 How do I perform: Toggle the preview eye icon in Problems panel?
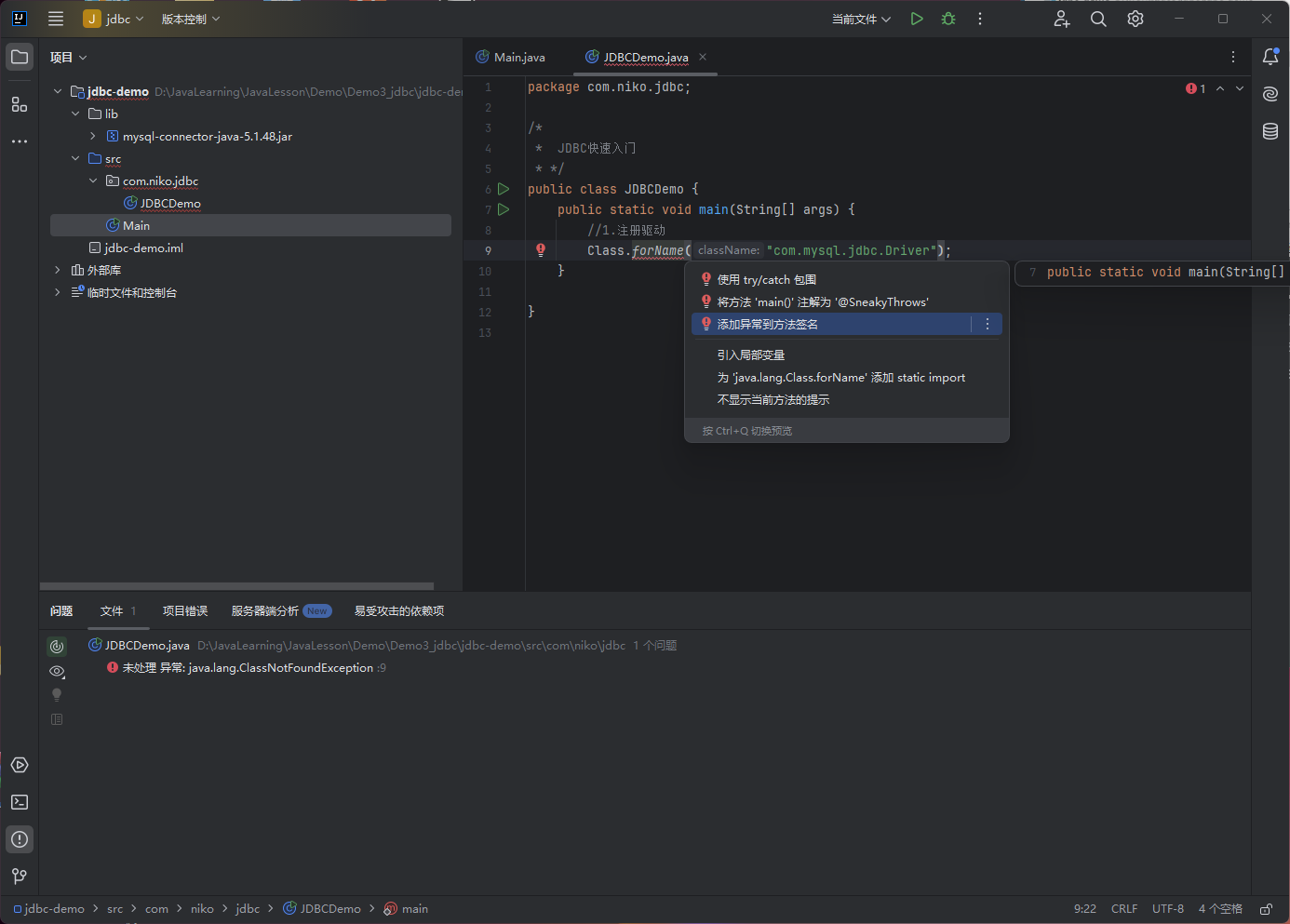(57, 671)
